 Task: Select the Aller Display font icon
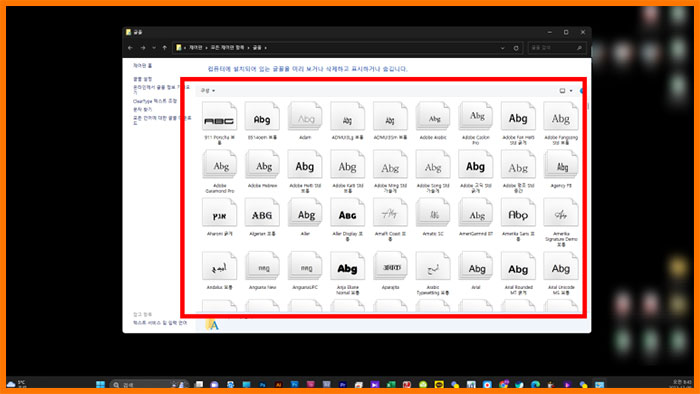click(x=348, y=213)
